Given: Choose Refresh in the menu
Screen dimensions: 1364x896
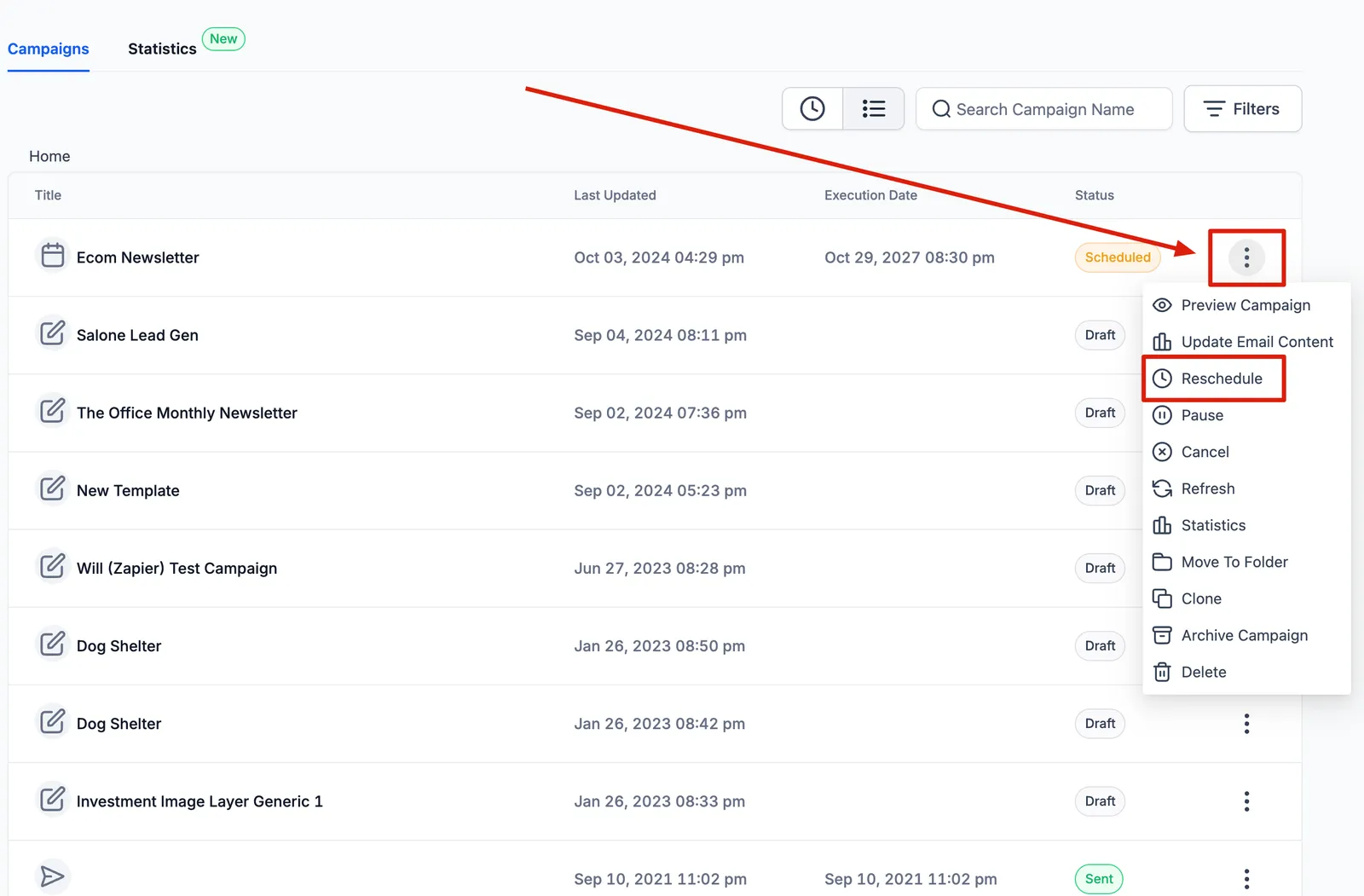Looking at the screenshot, I should tap(1246, 488).
